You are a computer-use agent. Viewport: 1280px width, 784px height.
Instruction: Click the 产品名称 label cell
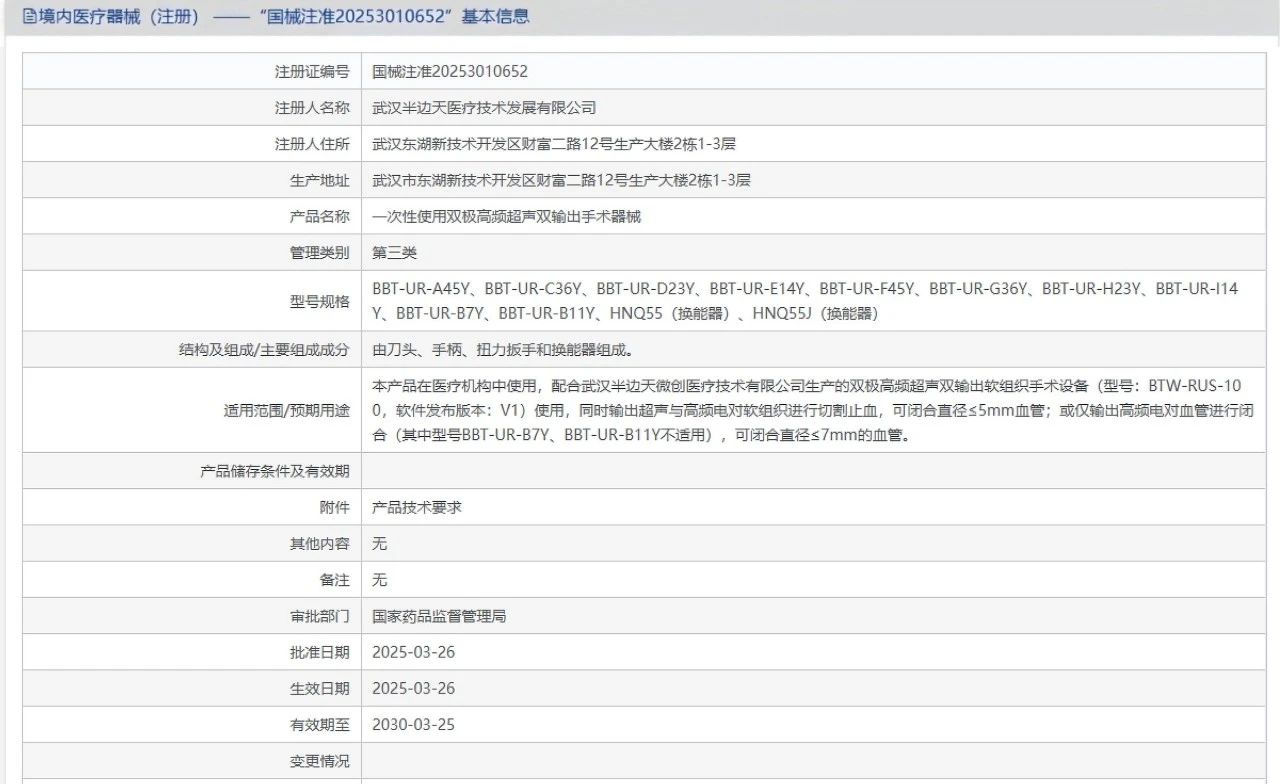pos(192,216)
